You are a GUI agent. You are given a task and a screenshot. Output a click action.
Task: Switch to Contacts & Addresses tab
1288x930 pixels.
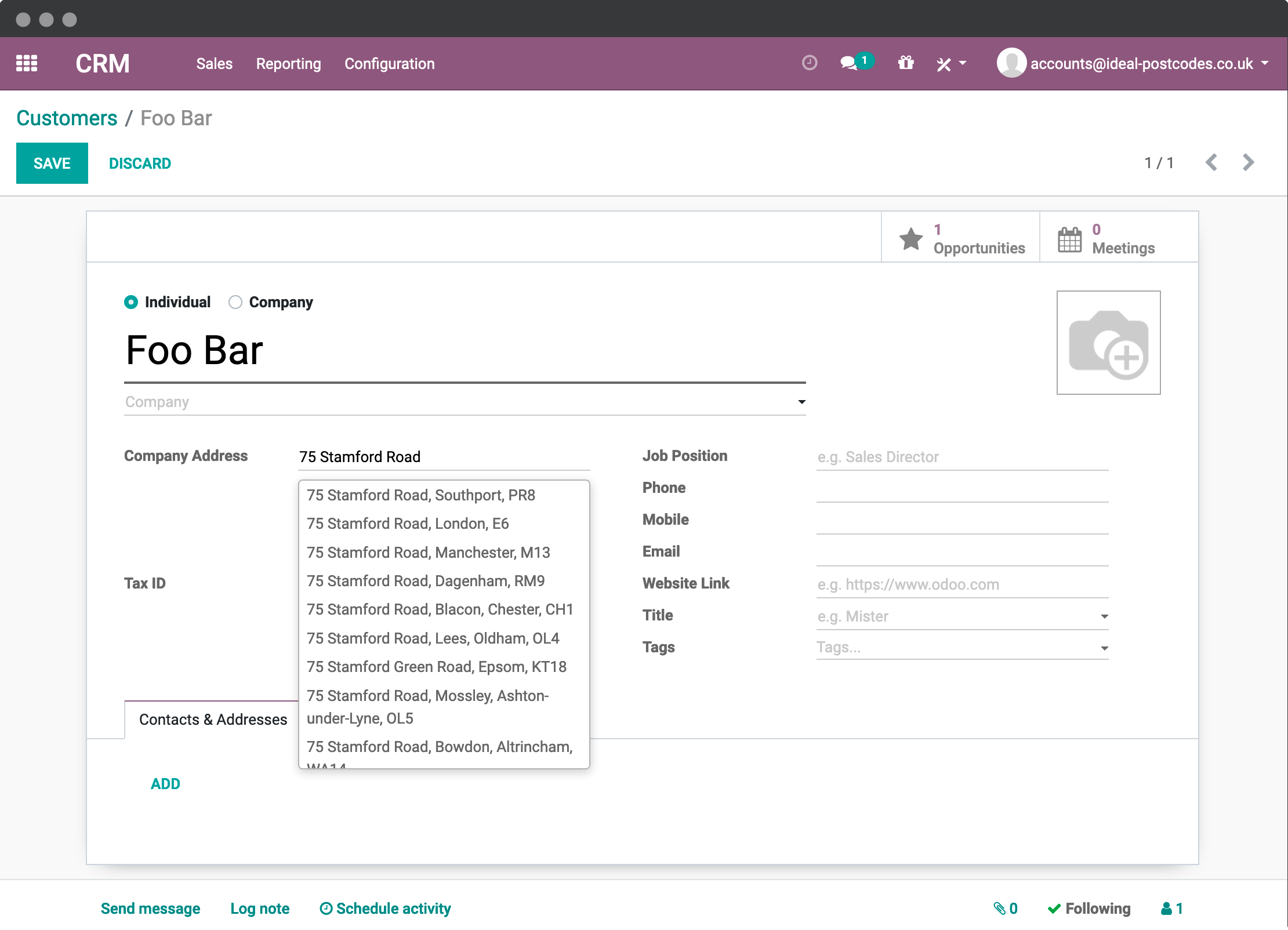(x=213, y=720)
